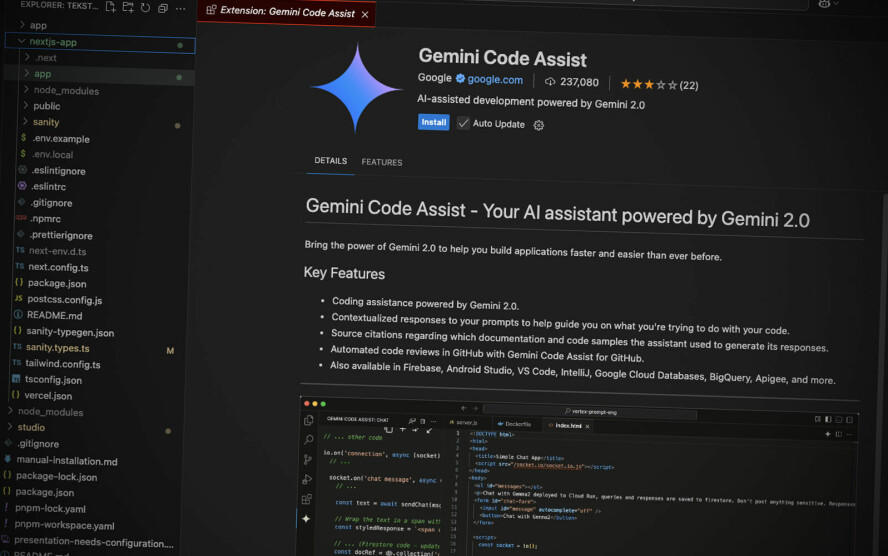Open the pnpm-workspace.yaml file
The height and width of the screenshot is (556, 888).
click(65, 525)
